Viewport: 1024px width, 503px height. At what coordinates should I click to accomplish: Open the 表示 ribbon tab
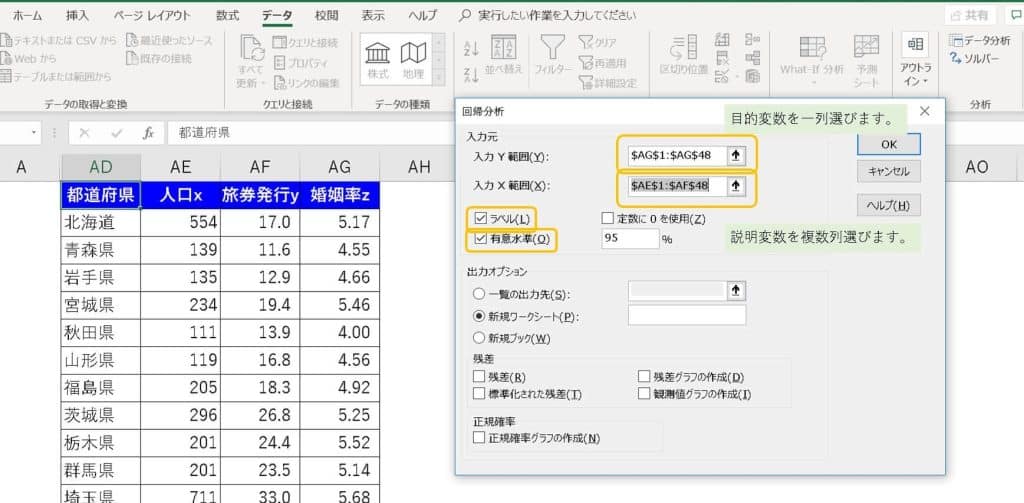click(373, 15)
